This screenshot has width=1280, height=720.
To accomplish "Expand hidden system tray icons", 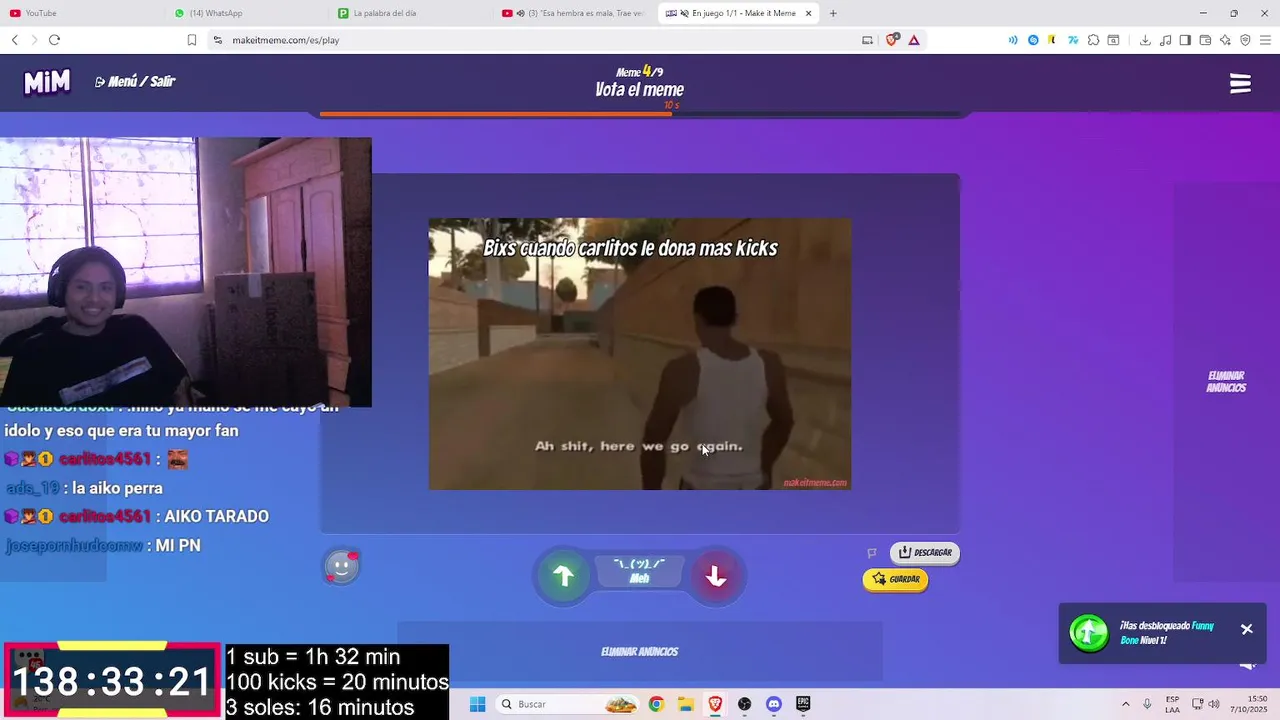I will [1125, 704].
